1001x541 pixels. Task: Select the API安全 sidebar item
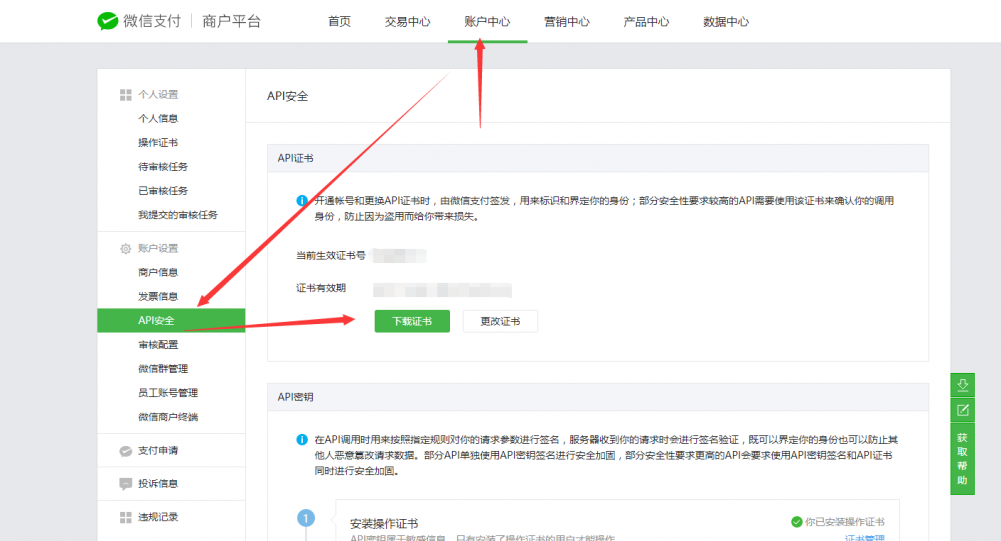171,321
